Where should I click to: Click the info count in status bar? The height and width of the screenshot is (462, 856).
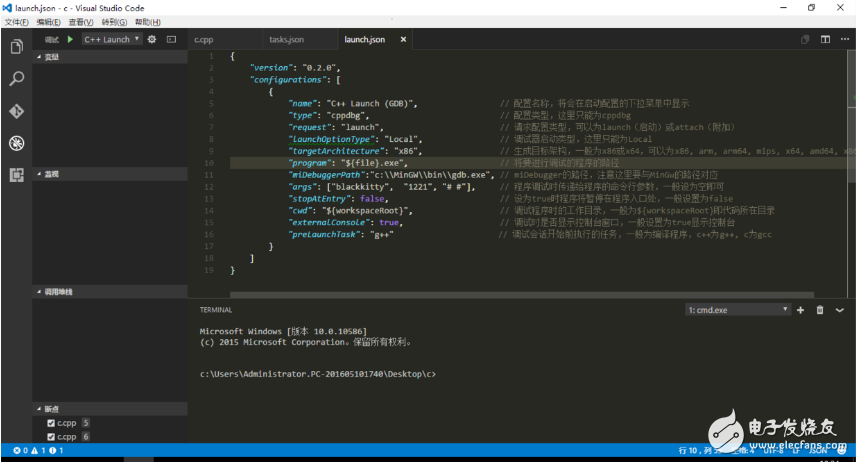(x=56, y=451)
